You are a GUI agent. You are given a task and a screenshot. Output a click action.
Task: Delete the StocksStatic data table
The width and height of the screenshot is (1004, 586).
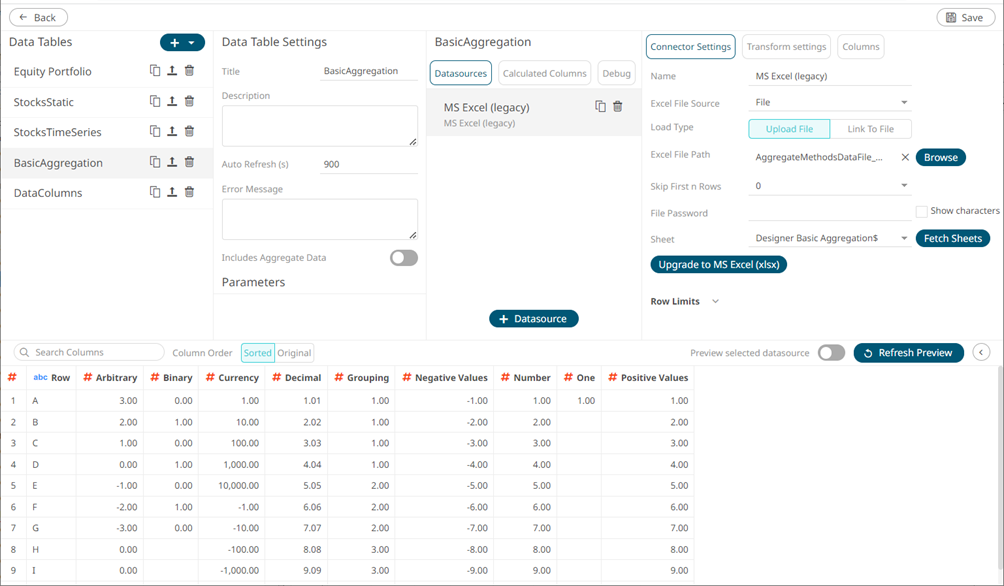point(189,101)
